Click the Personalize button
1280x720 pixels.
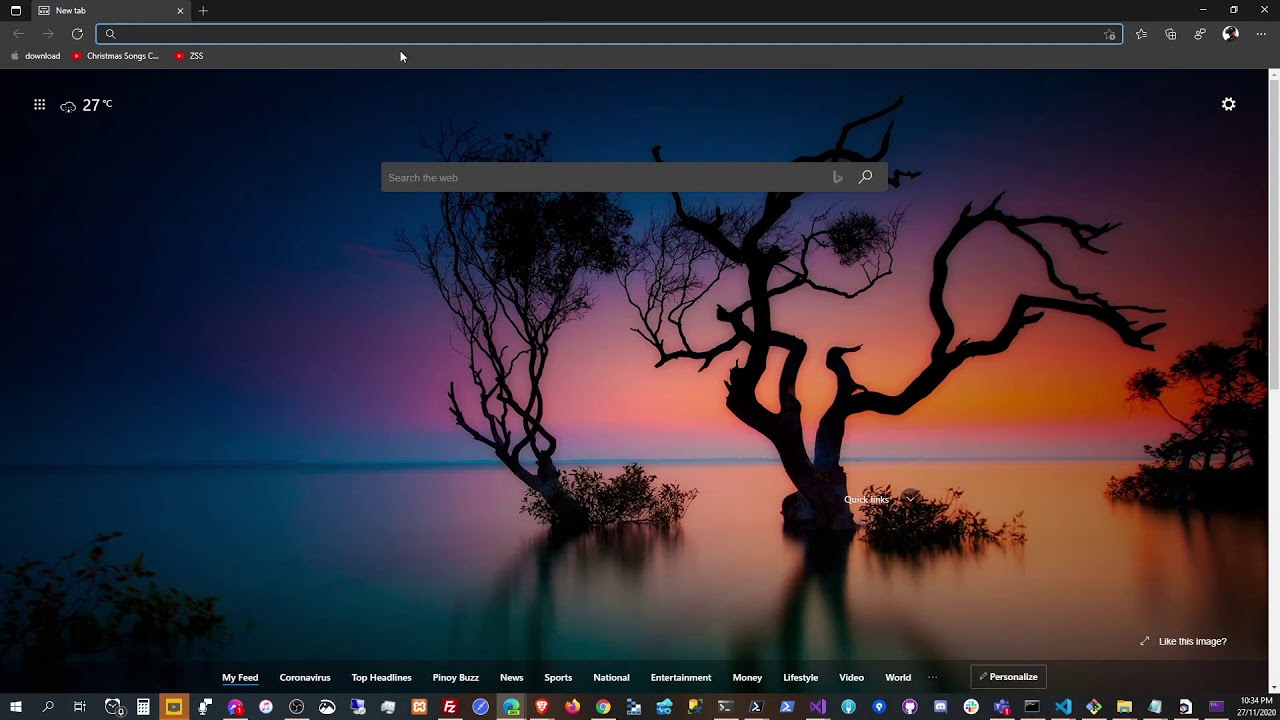(x=1008, y=677)
